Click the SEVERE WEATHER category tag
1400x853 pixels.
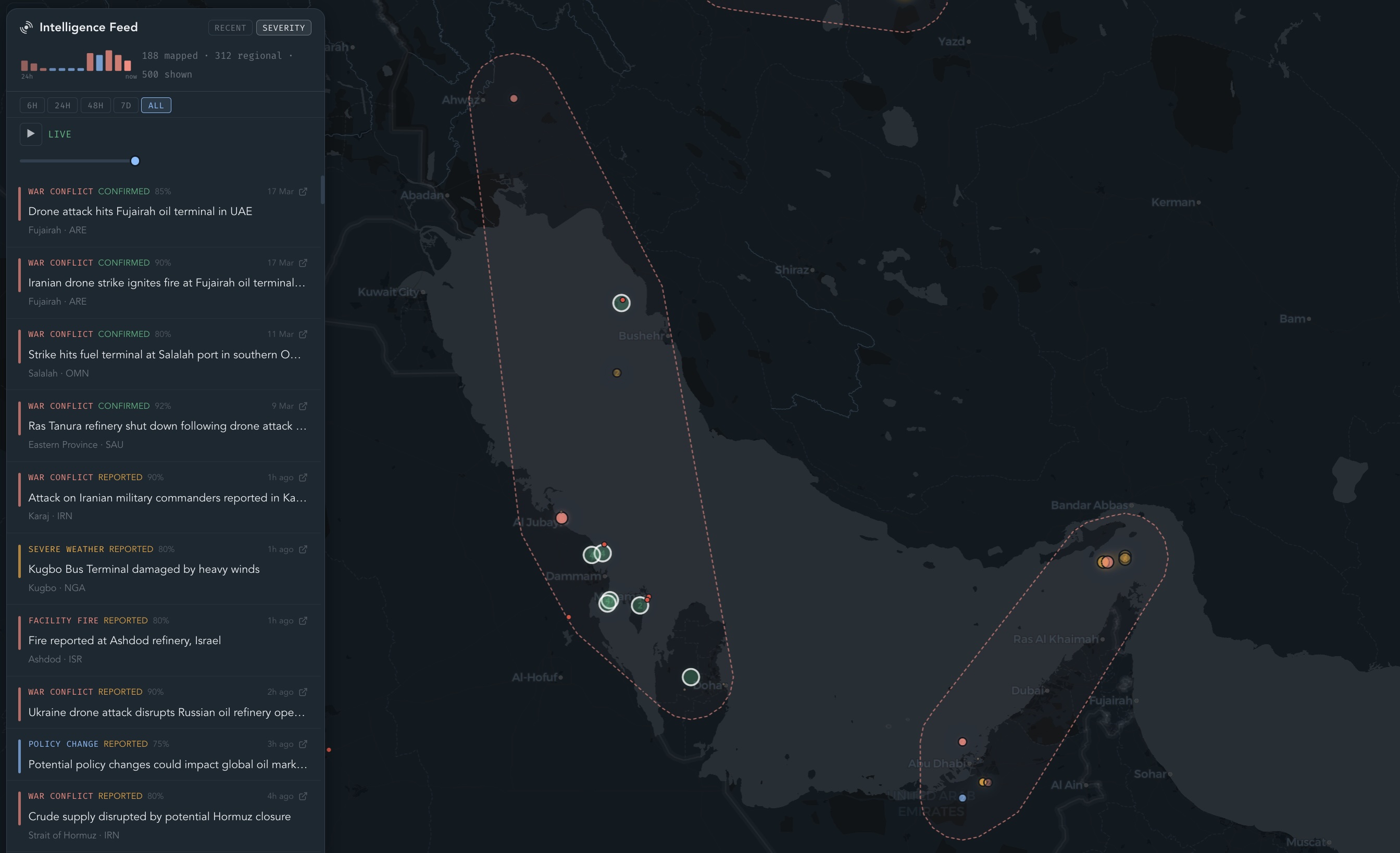(67, 549)
